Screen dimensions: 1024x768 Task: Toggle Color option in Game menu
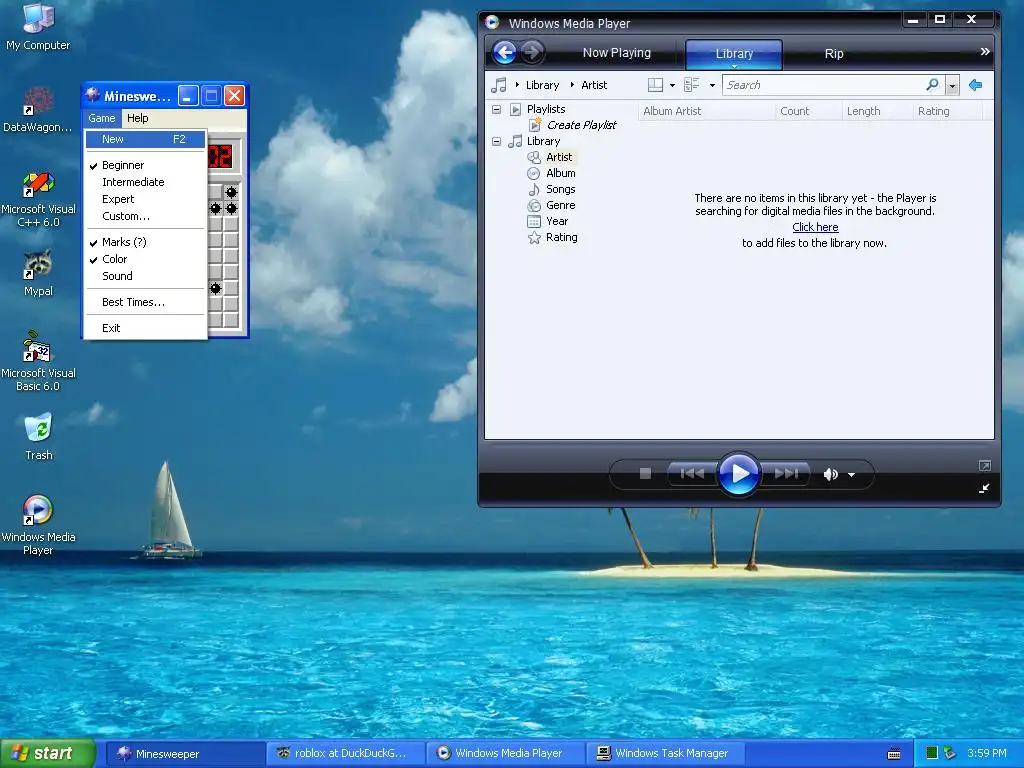pos(146,259)
